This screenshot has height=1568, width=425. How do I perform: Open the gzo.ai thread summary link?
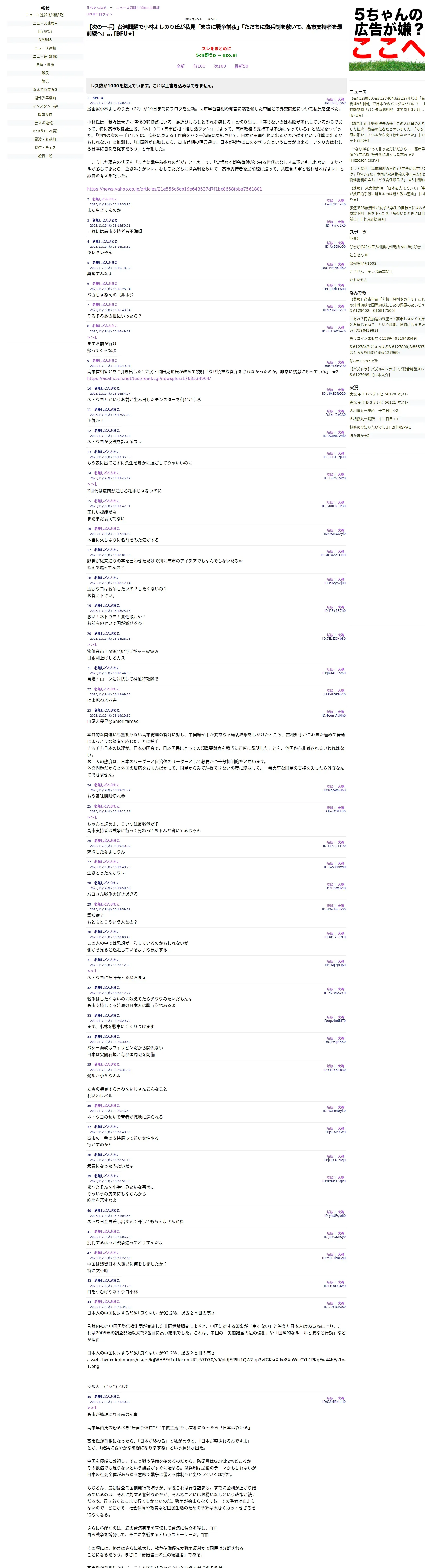(x=216, y=55)
